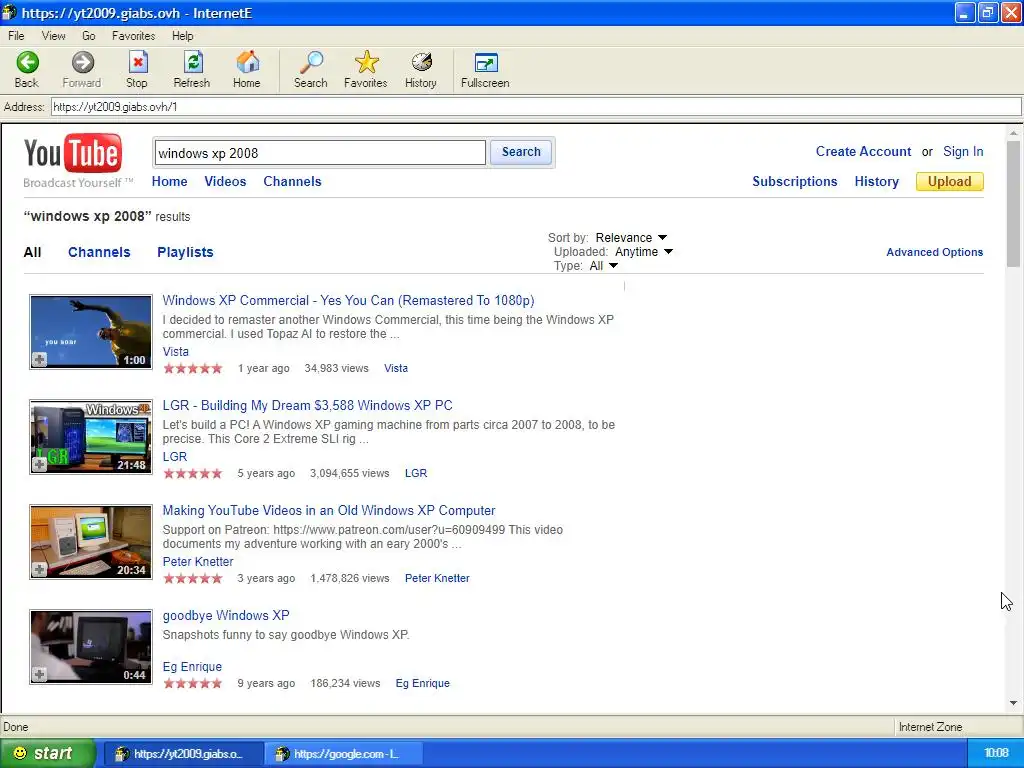Expand the Sort by Relevance dropdown
1024x768 pixels.
[632, 238]
